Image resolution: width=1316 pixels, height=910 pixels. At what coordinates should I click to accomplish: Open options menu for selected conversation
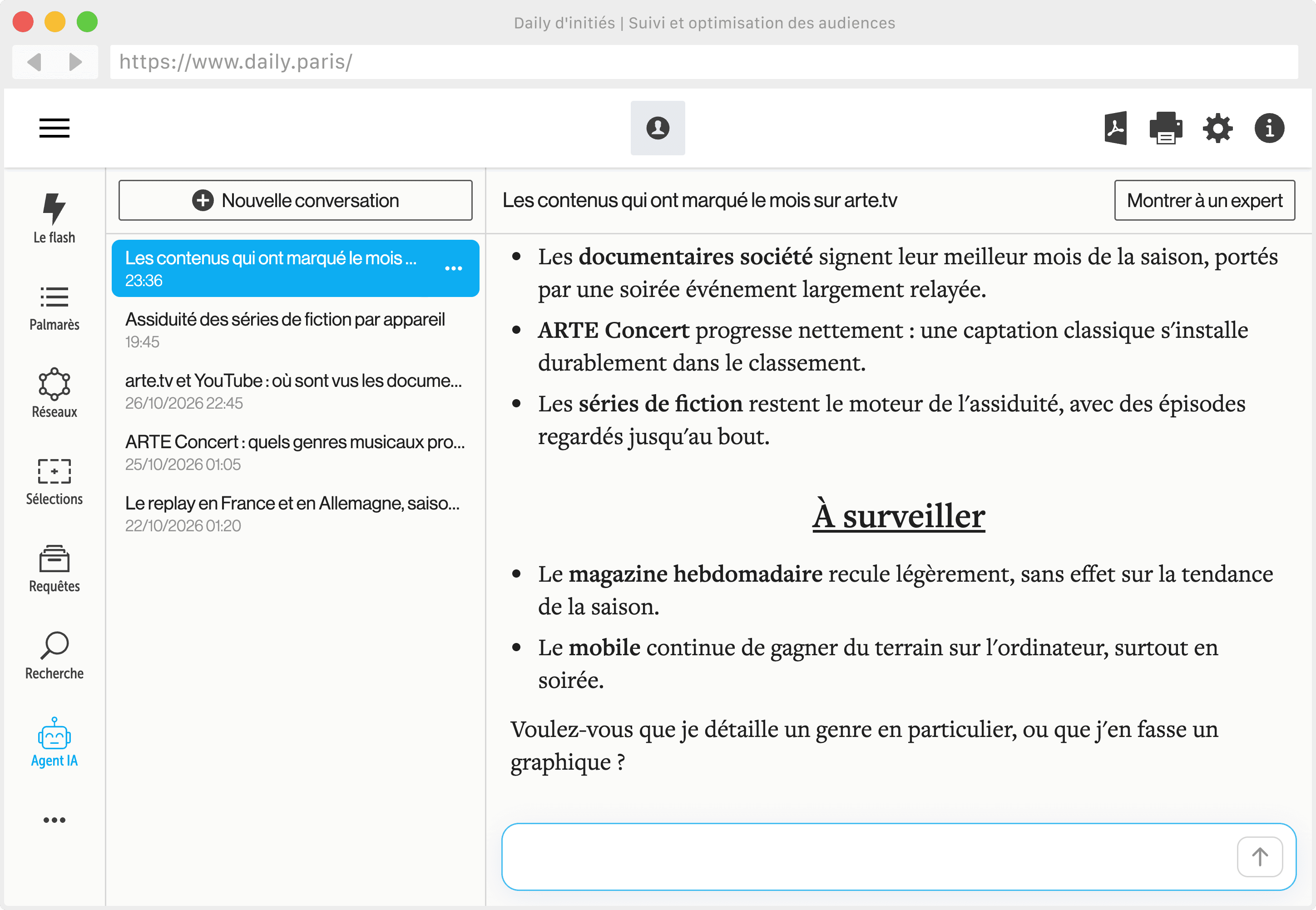tap(453, 268)
